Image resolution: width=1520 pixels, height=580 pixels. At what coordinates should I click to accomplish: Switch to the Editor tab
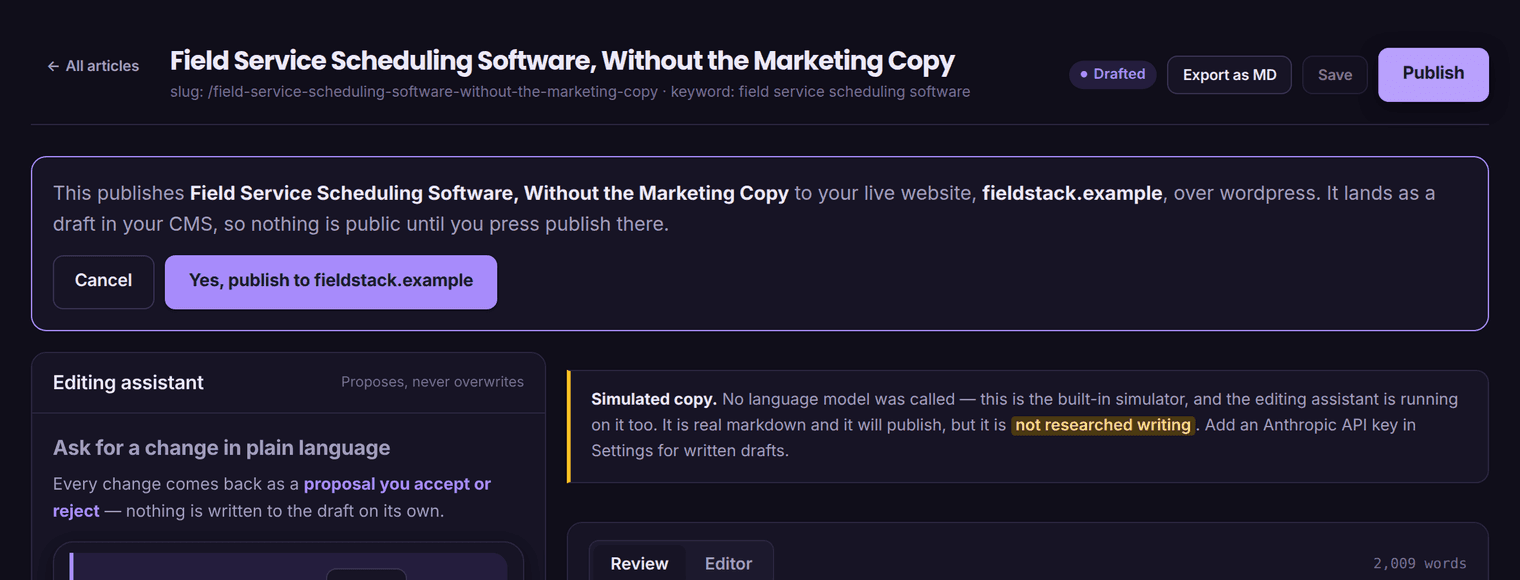(728, 563)
